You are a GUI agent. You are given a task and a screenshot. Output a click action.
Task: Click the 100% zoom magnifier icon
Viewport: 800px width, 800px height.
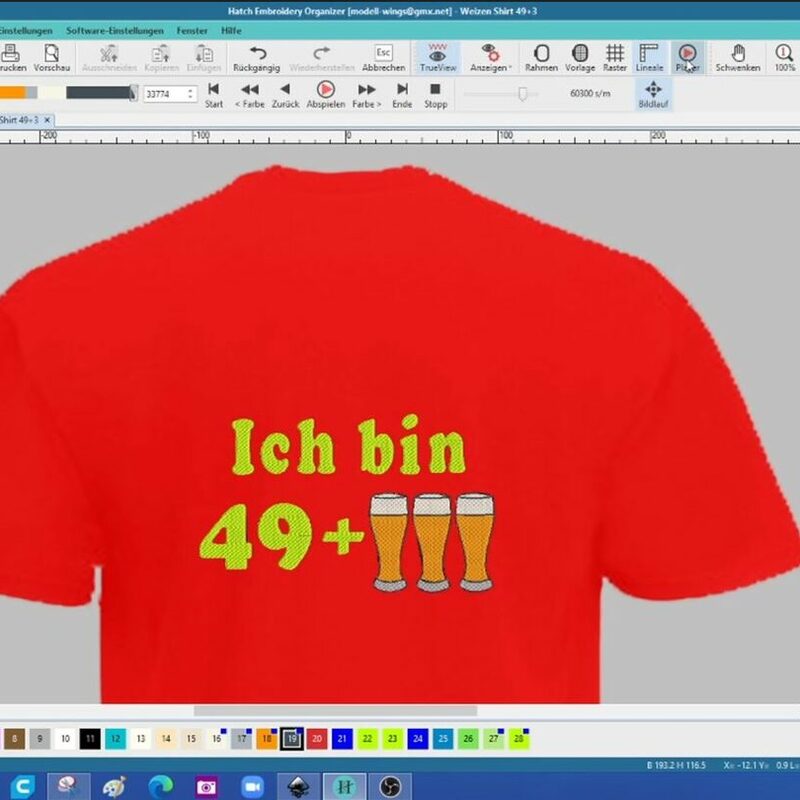(785, 53)
